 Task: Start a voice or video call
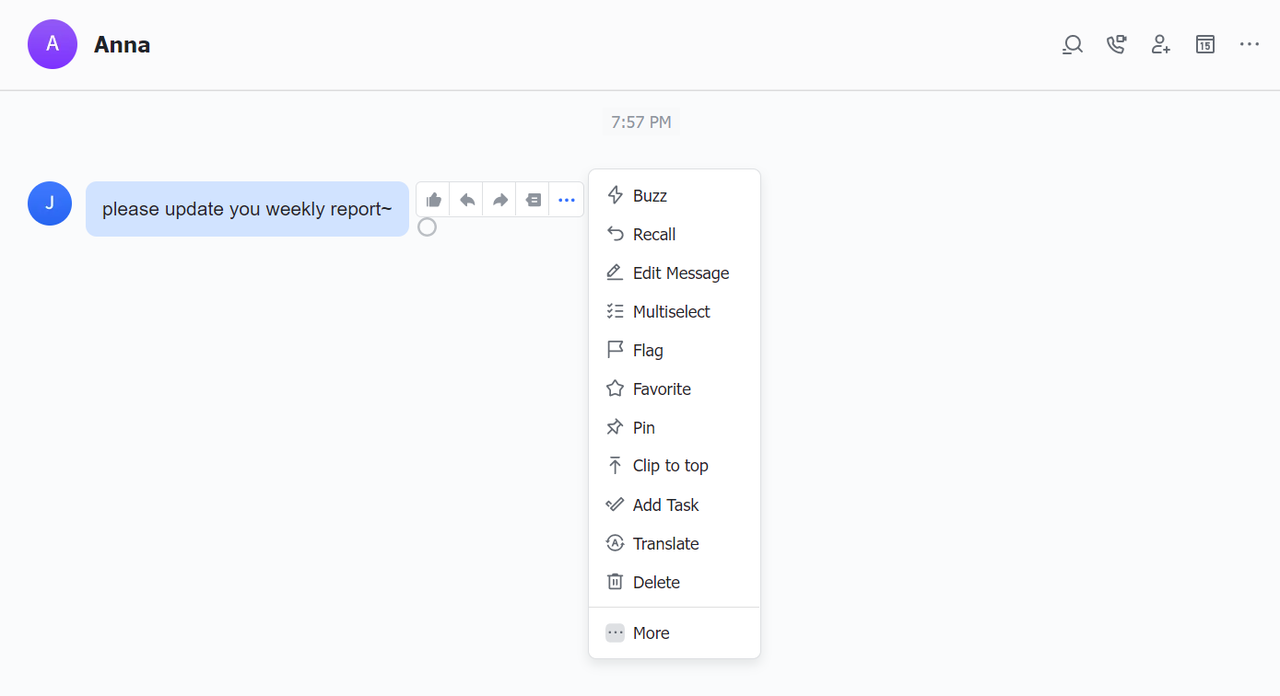coord(1116,45)
